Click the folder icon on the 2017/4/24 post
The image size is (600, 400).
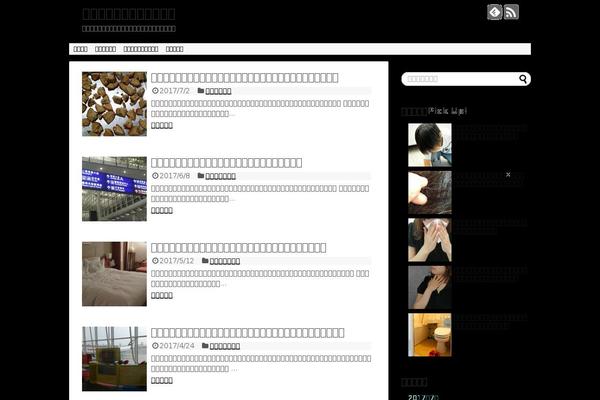coord(205,346)
